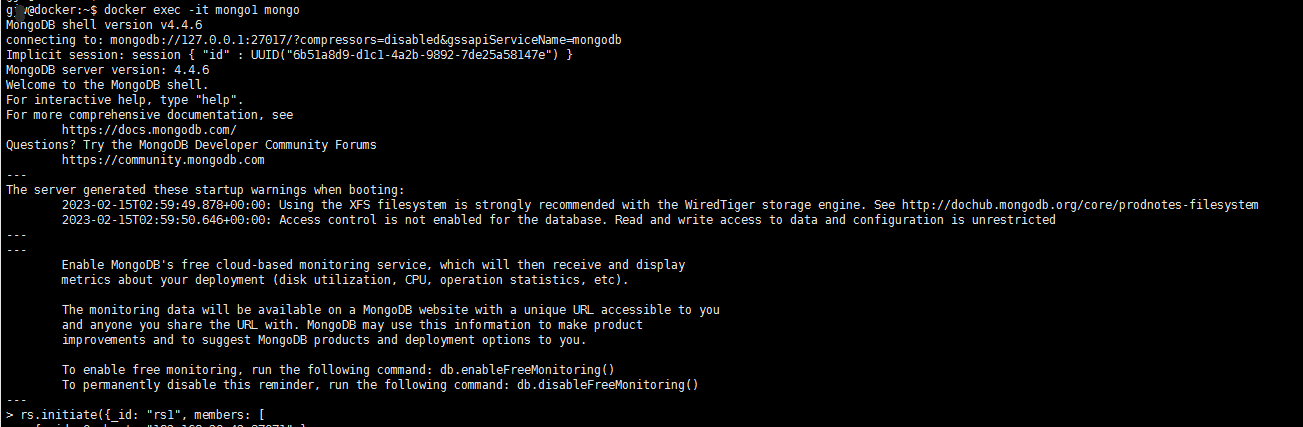Screen dimensions: 1303x427
Task: Click the MongoDB server version line
Action: pos(107,70)
